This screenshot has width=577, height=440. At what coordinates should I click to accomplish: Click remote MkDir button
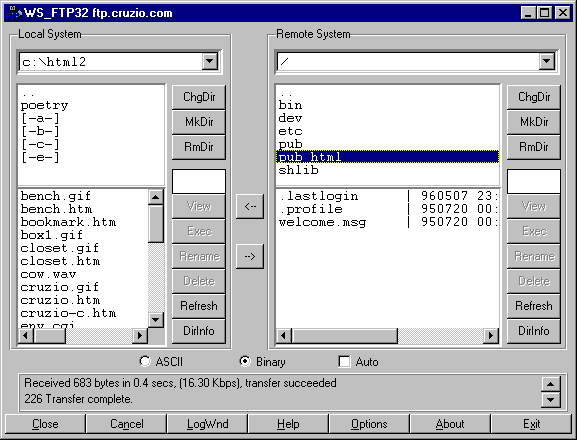tap(534, 122)
